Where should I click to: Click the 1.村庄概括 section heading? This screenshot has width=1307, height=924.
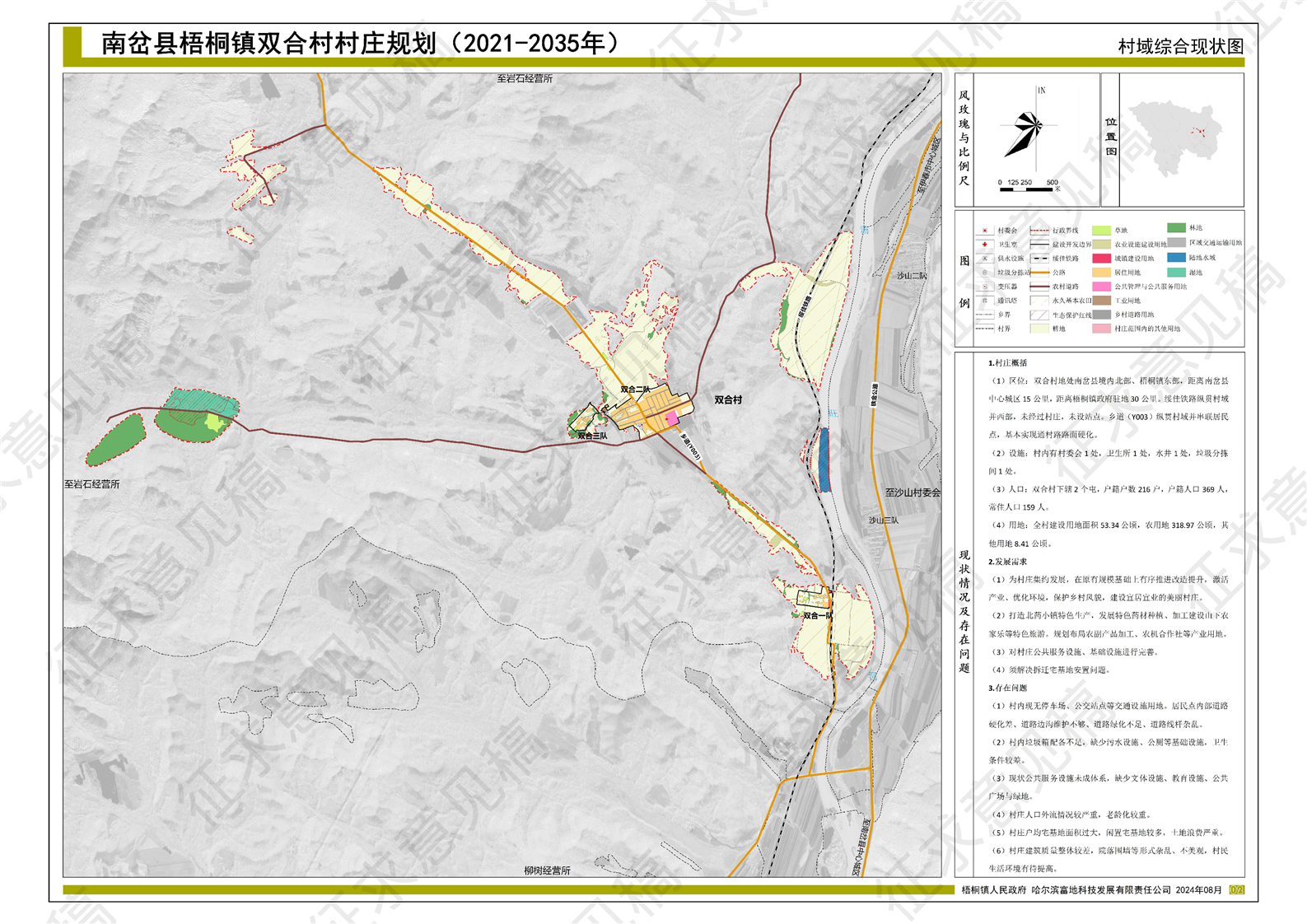[1008, 362]
